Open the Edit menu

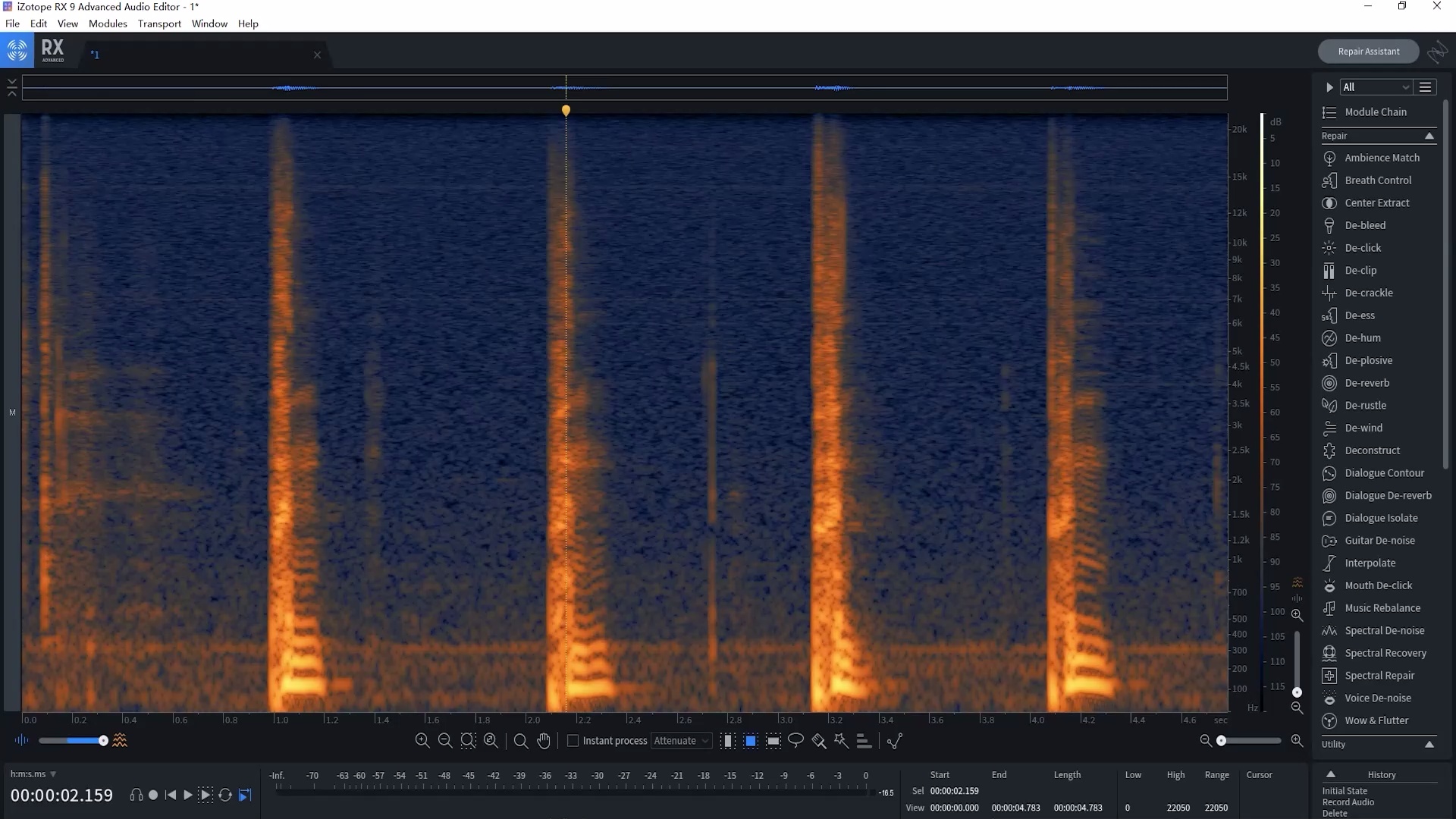coord(39,24)
